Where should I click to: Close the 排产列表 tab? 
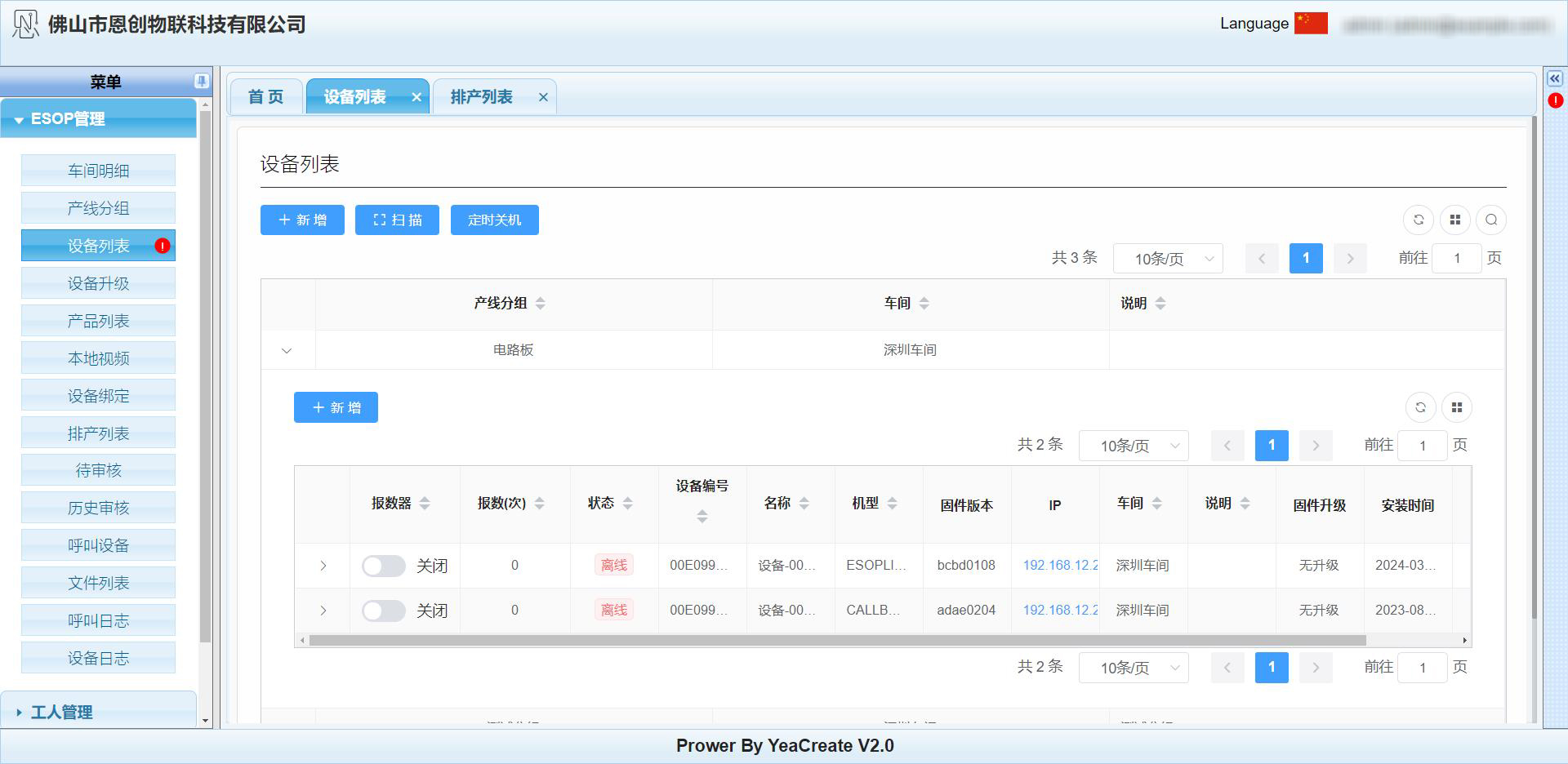tap(543, 97)
